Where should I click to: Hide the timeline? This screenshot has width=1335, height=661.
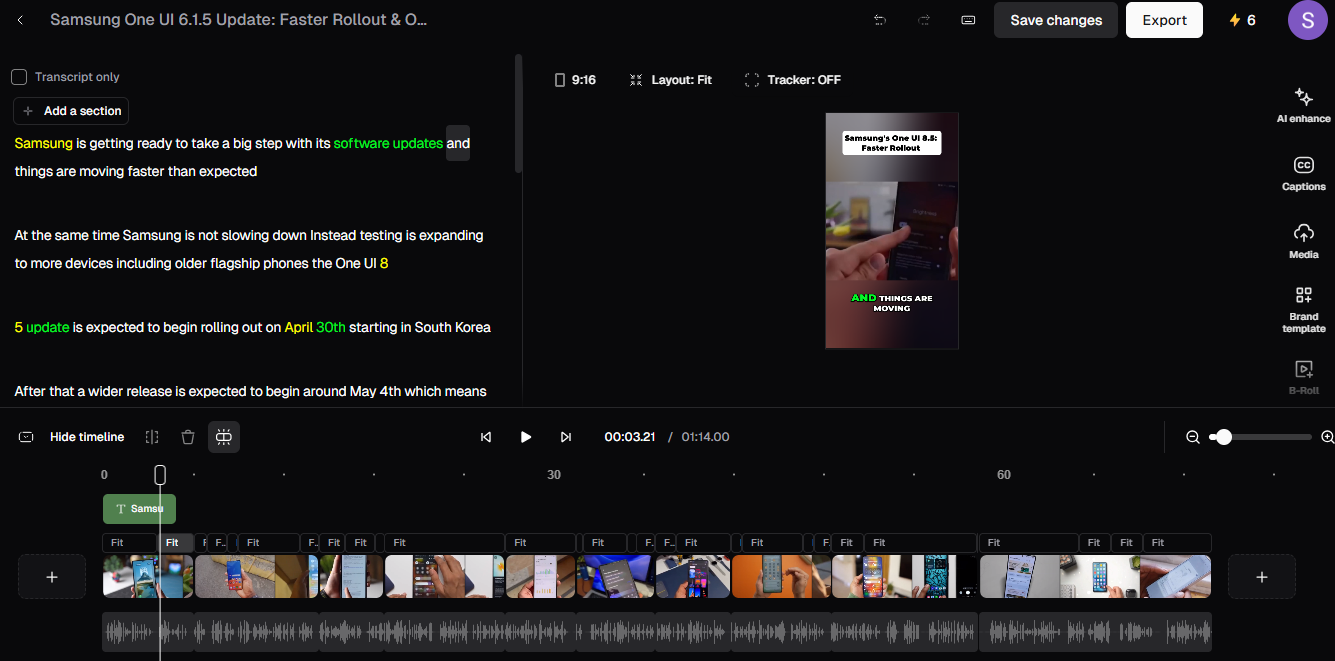87,437
